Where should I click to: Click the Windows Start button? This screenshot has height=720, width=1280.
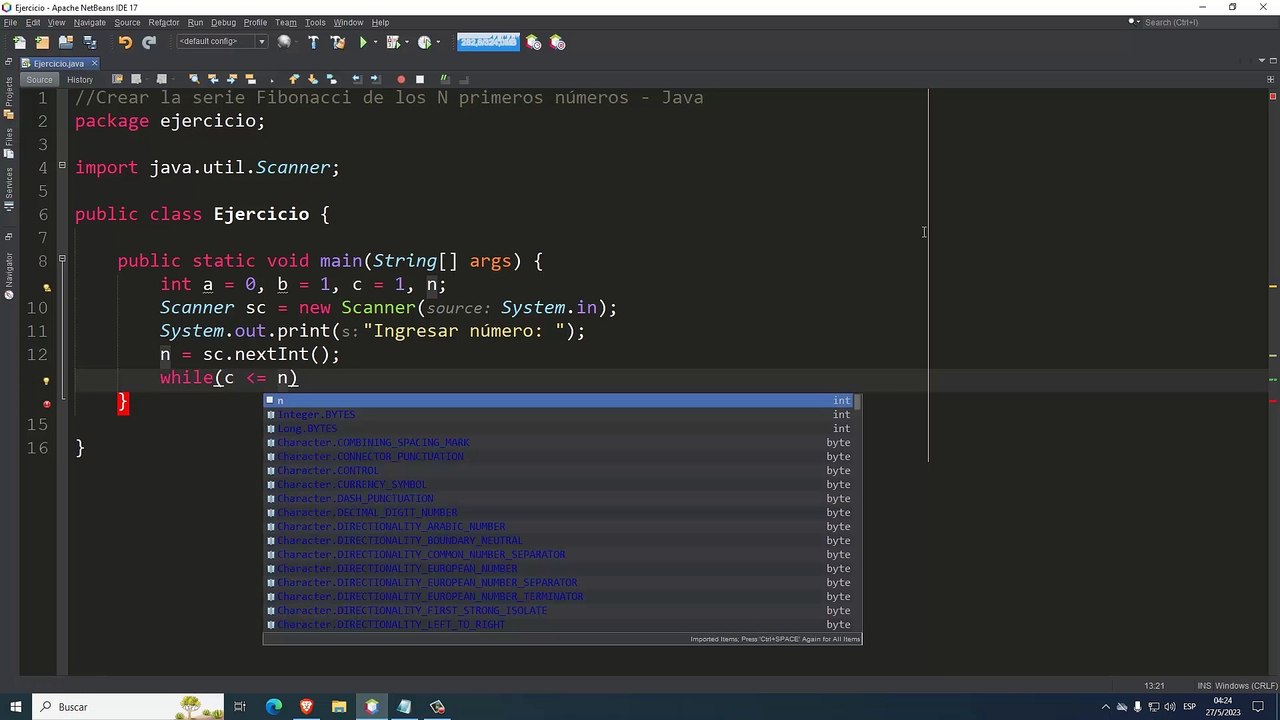[15, 706]
